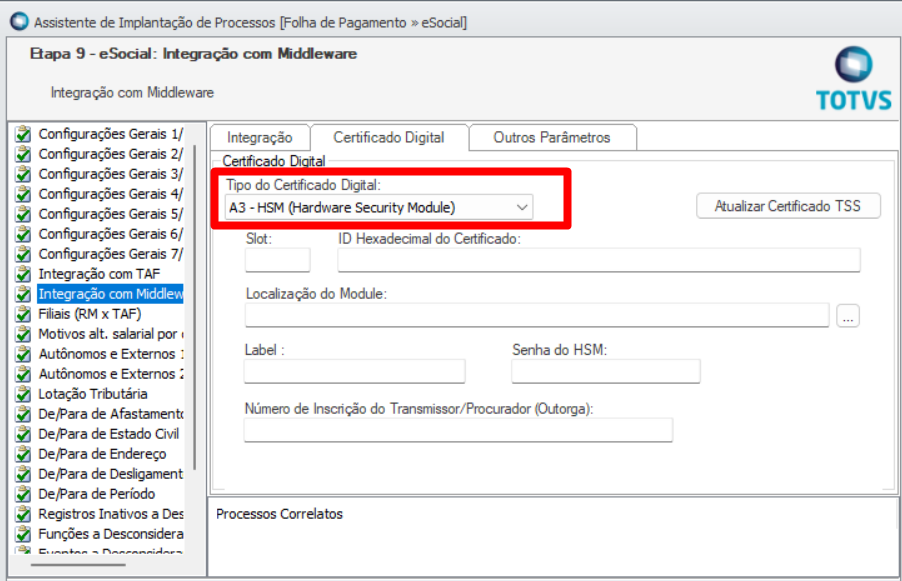Select the highlighted Integração com Middleware step
Viewport: 902px width, 581px height.
(110, 294)
